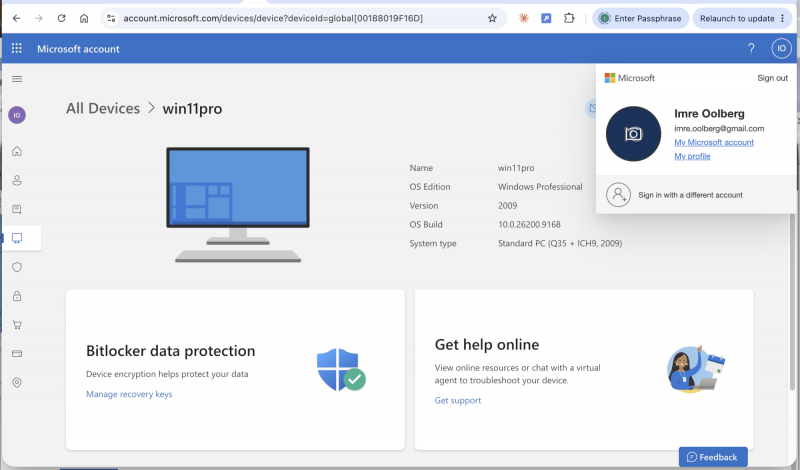Open My Microsoft account link
This screenshot has height=470, width=800.
[714, 142]
